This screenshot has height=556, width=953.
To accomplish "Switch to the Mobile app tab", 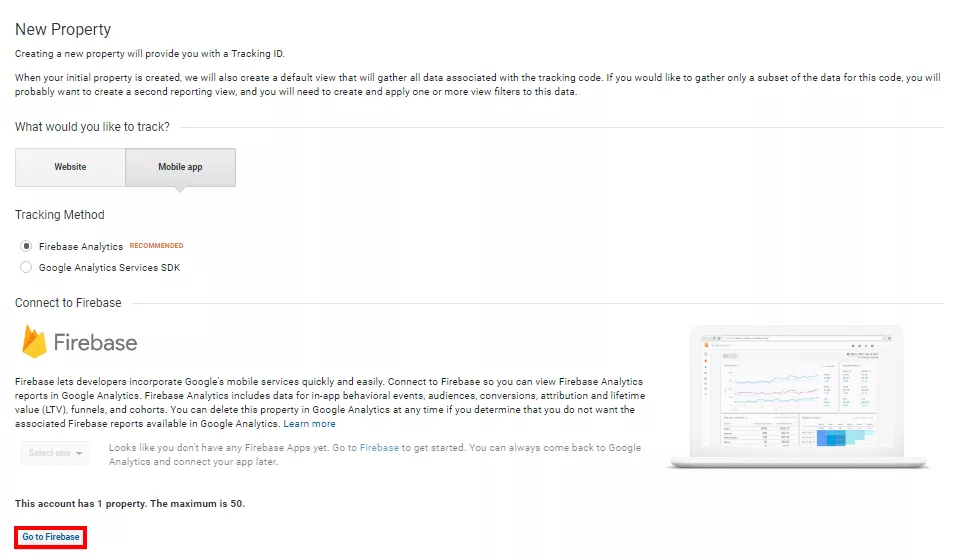I will pos(181,167).
